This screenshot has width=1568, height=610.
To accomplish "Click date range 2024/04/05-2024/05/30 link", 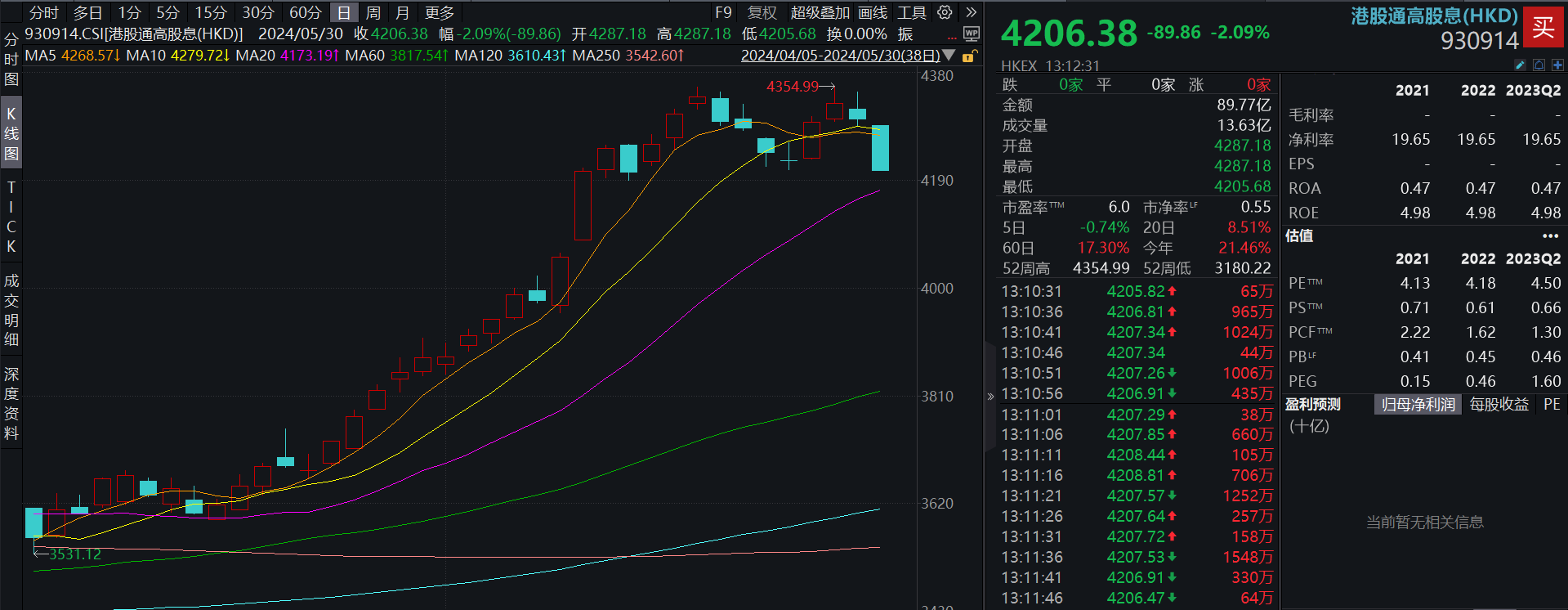I will [x=840, y=56].
